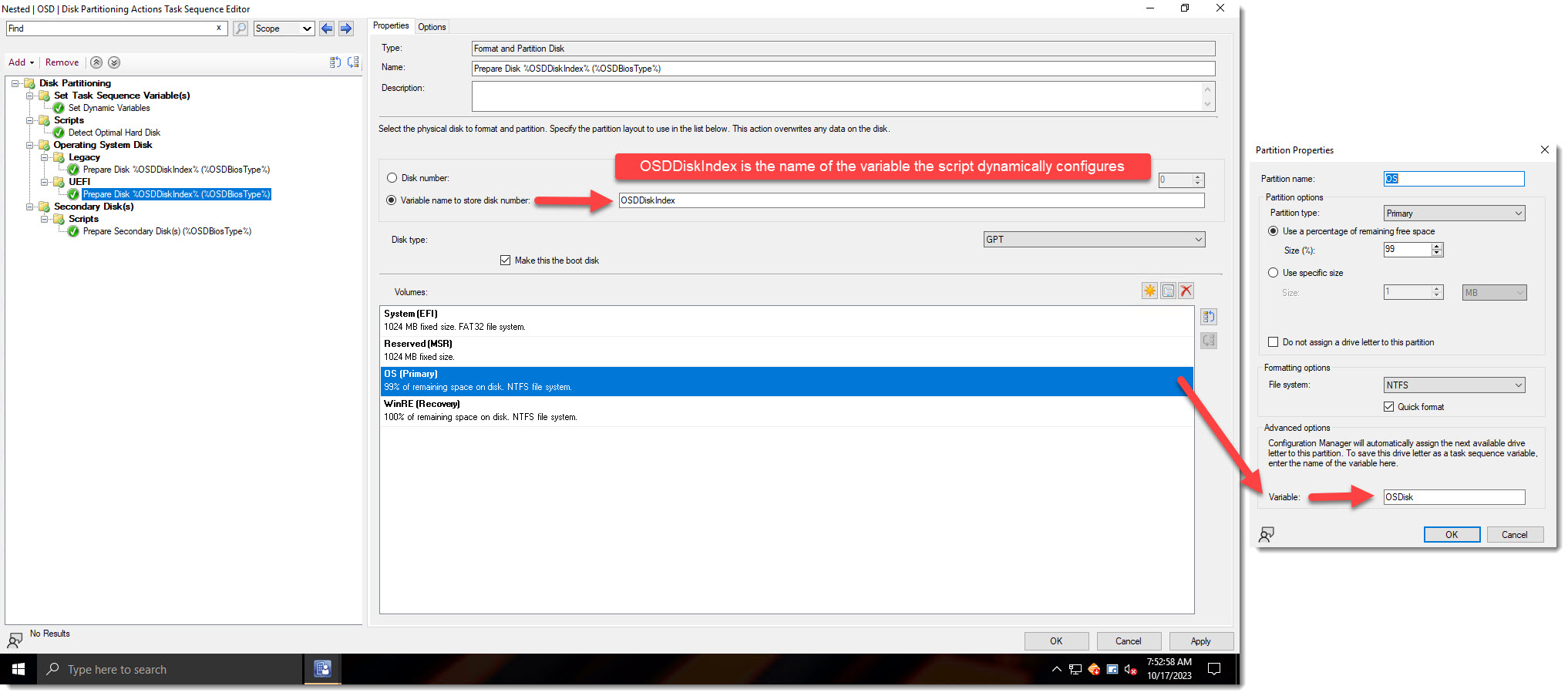Click the Size (%) spinner control
Image resolution: width=1568 pixels, height=696 pixels.
pyautogui.click(x=1437, y=250)
